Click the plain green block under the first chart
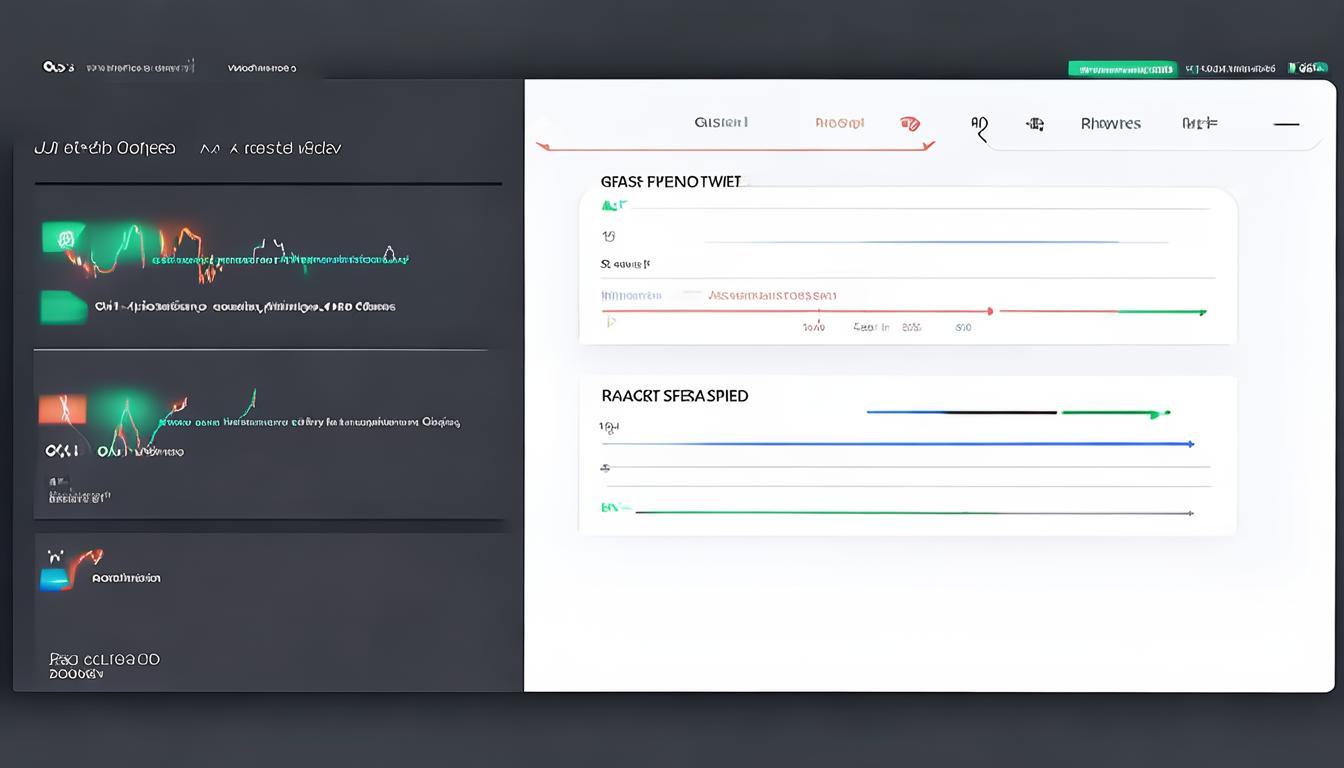Screen dimensions: 1344x768 63,307
